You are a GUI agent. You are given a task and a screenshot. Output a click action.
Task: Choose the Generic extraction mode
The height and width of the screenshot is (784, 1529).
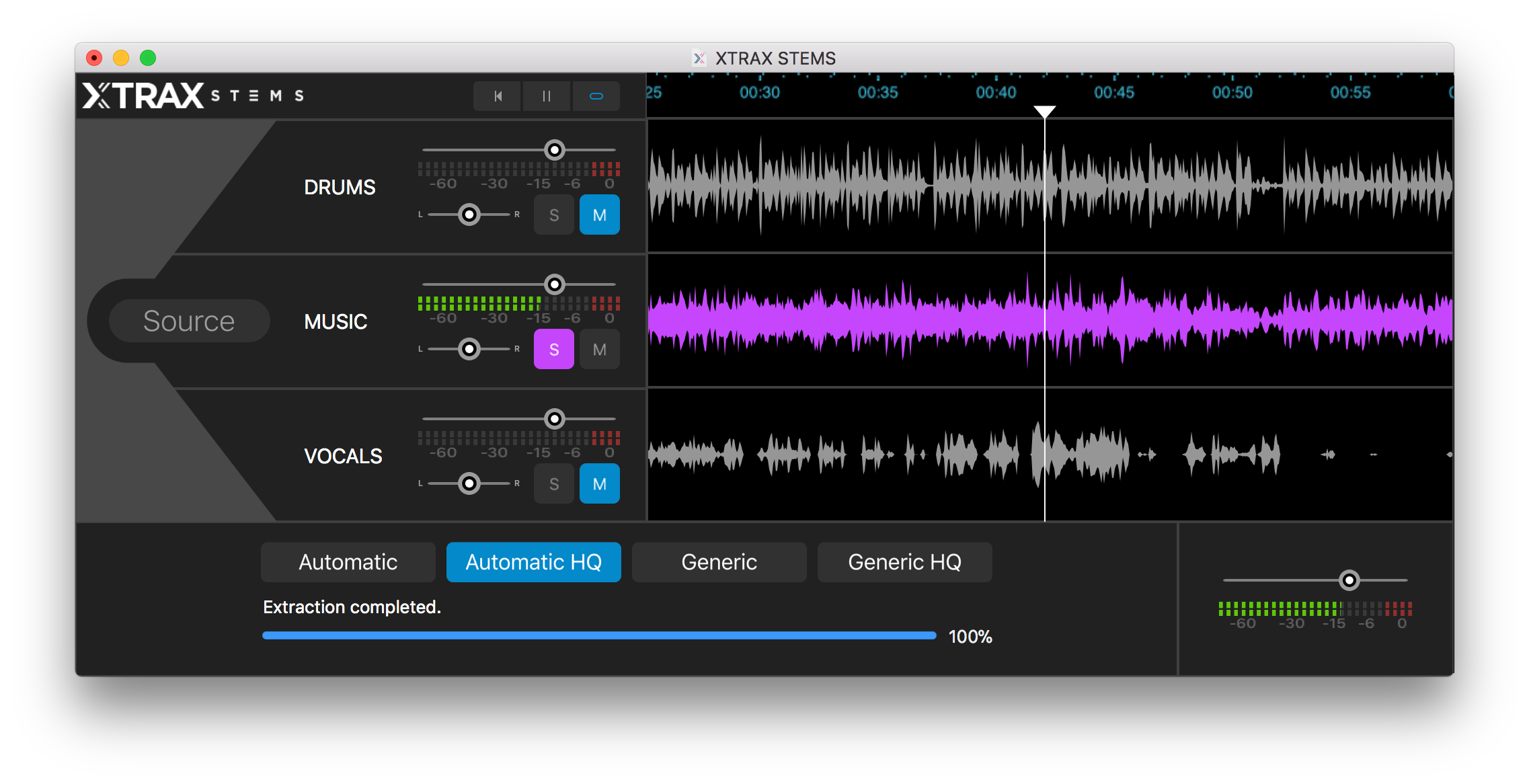(x=719, y=562)
